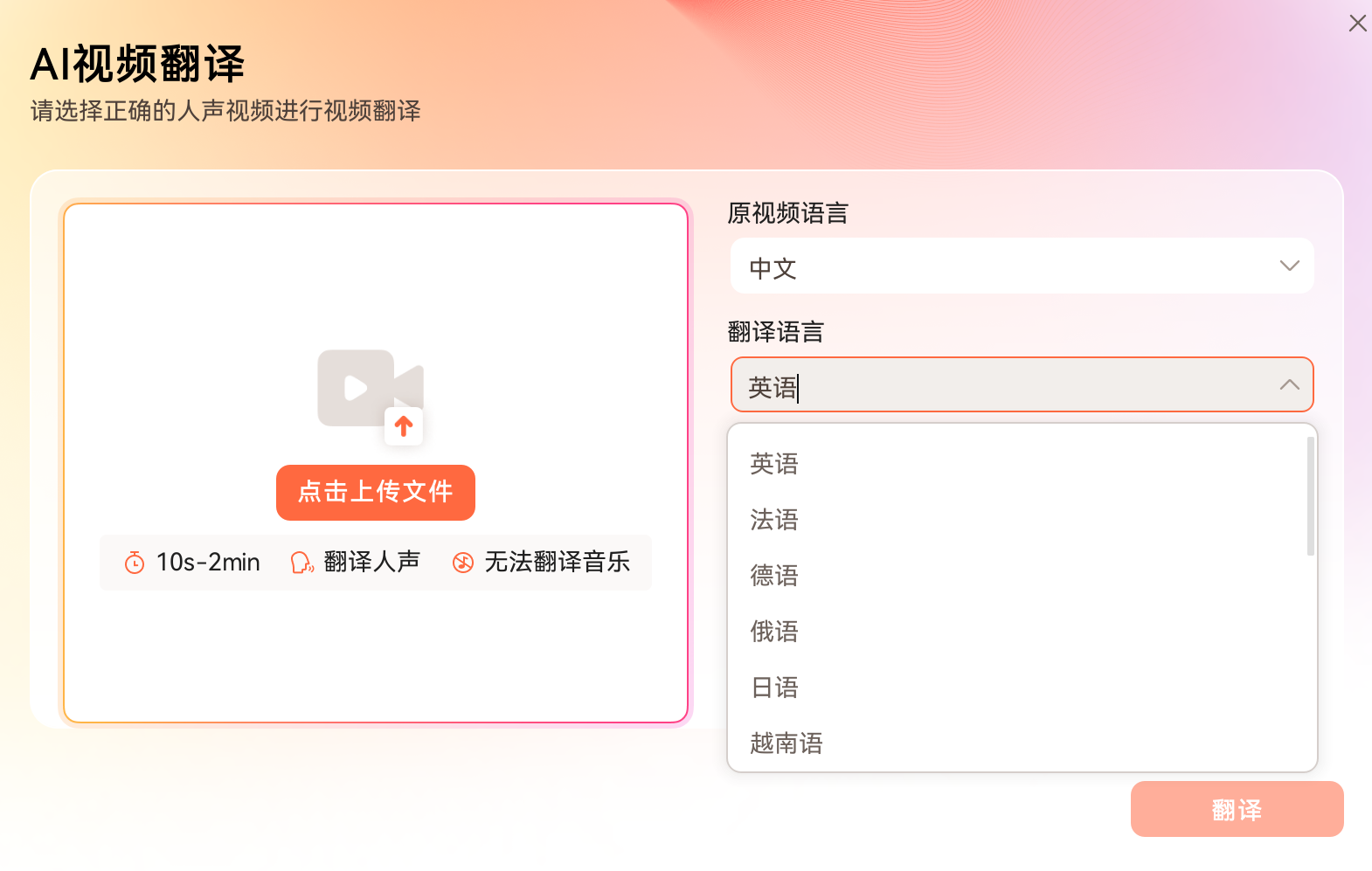Screen dimensions: 1372x871
Task: Click the chevron on the 原视频语言 selector
Action: (1289, 265)
